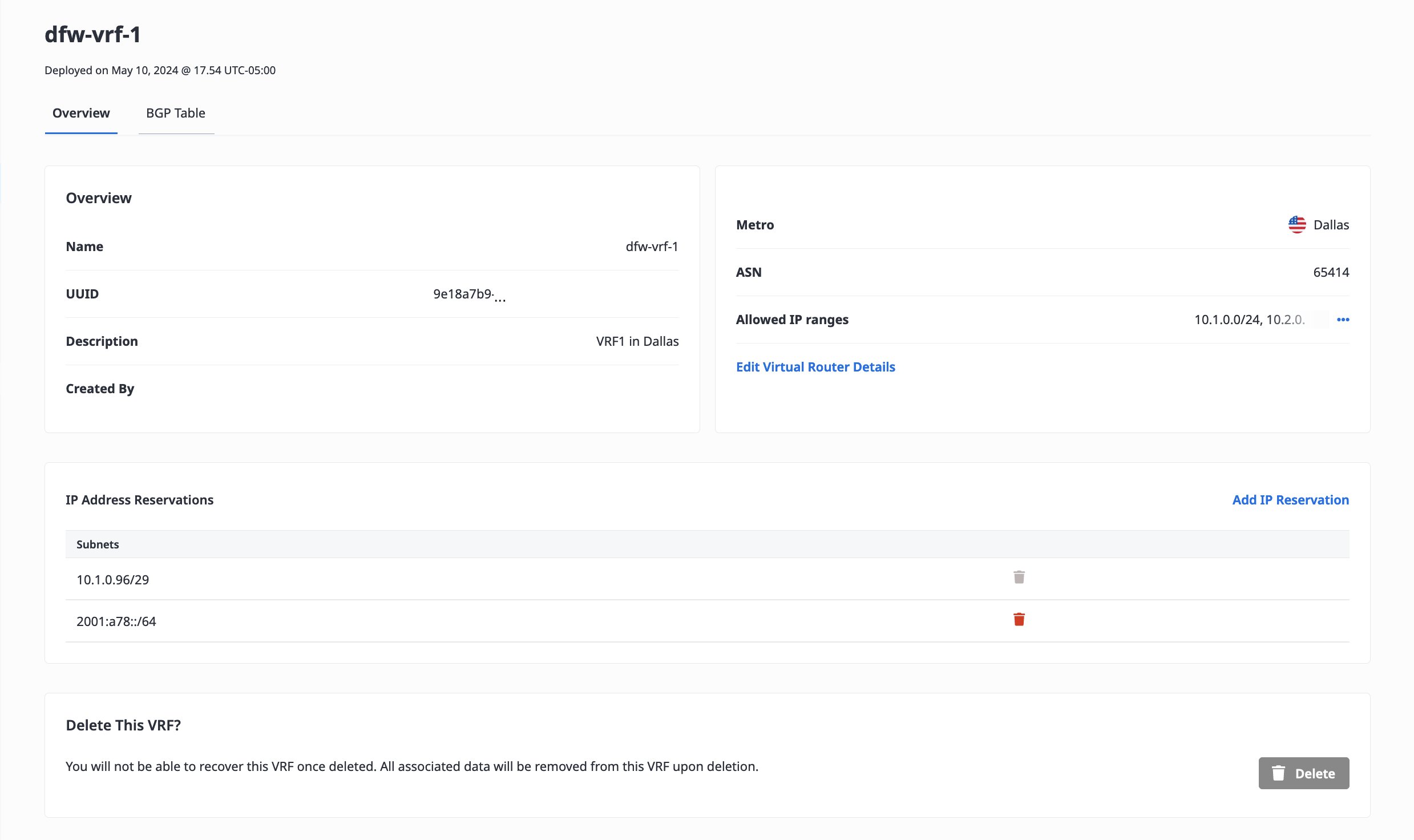Screen dimensions: 1414x840
Task: Click the Name value dfw-vrf-1 in Overview
Action: (652, 247)
